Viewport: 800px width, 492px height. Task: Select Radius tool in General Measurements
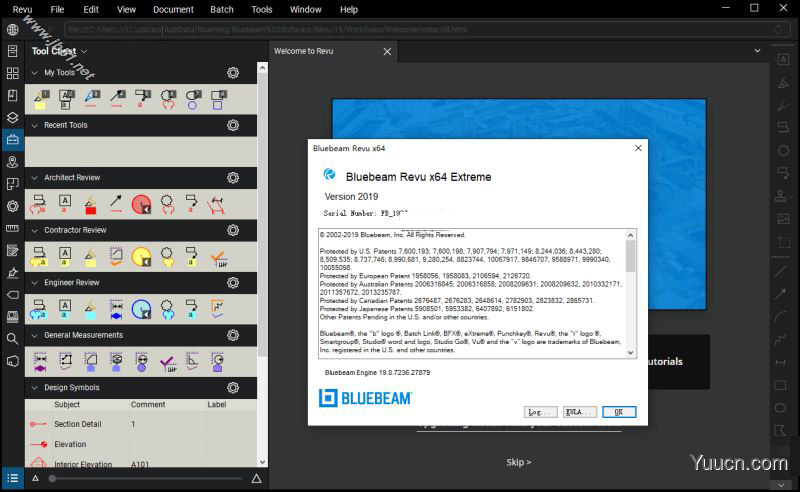(218, 361)
